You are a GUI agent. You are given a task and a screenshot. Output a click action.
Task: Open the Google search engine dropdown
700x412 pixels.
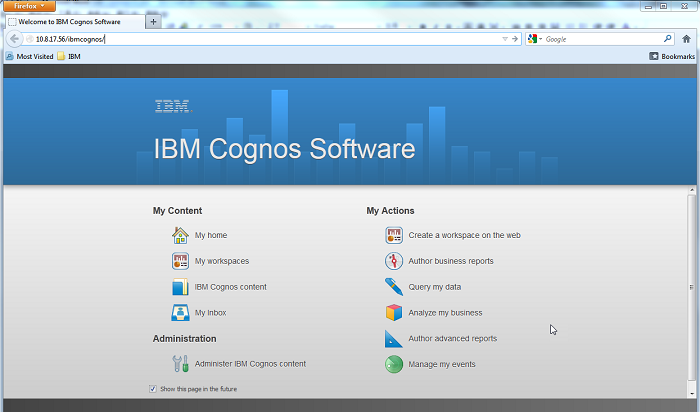[534, 39]
